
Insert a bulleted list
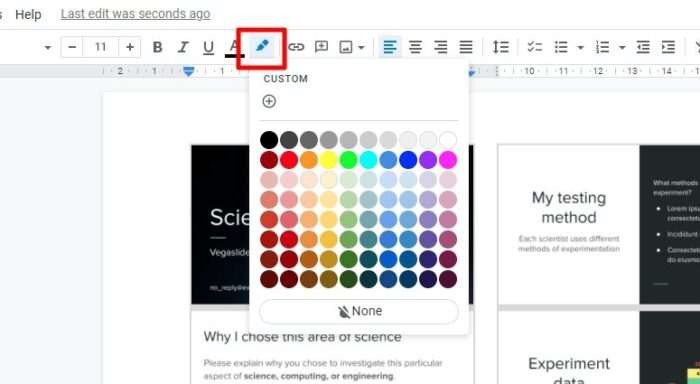561,47
